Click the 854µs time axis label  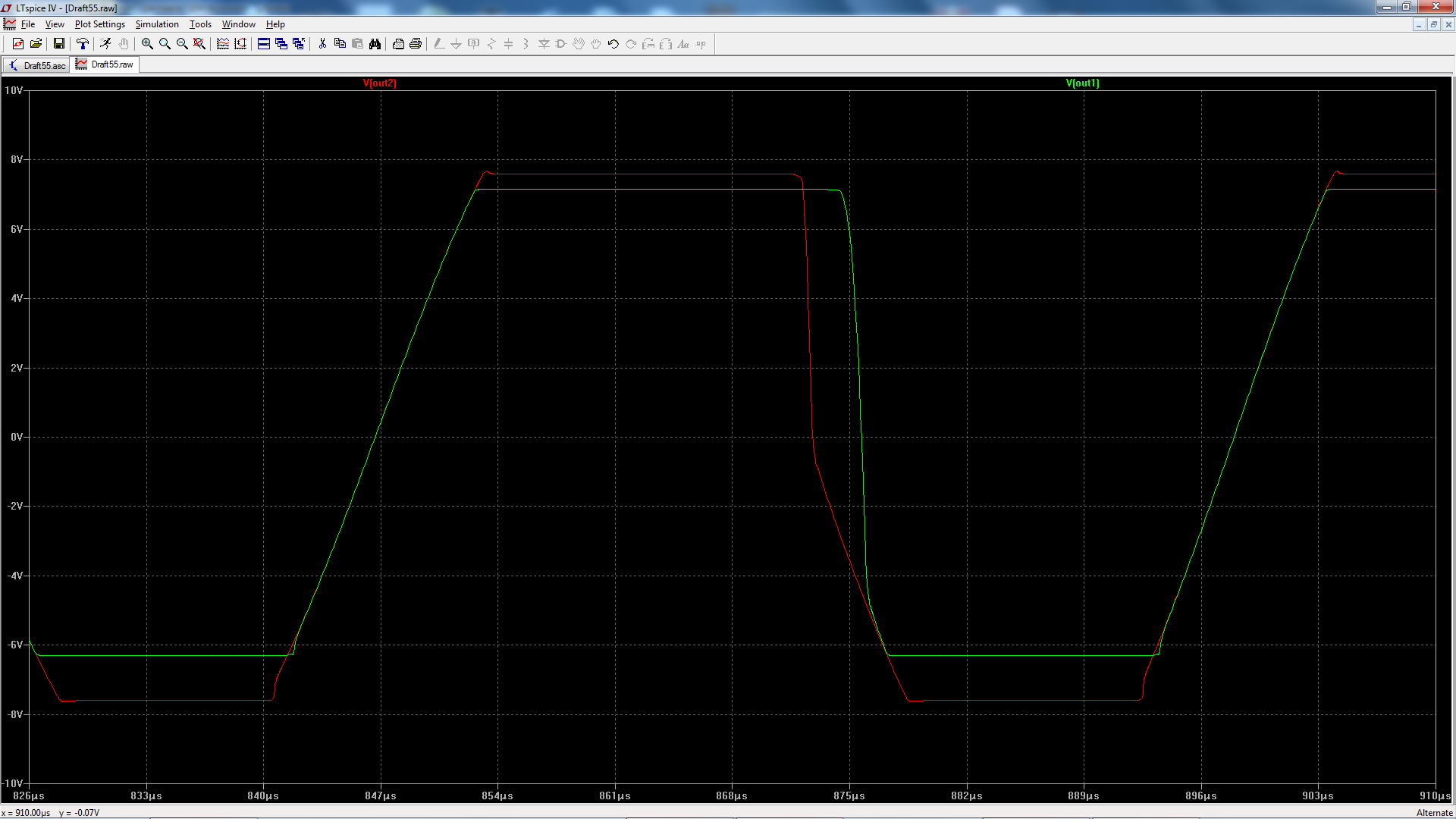coord(497,795)
